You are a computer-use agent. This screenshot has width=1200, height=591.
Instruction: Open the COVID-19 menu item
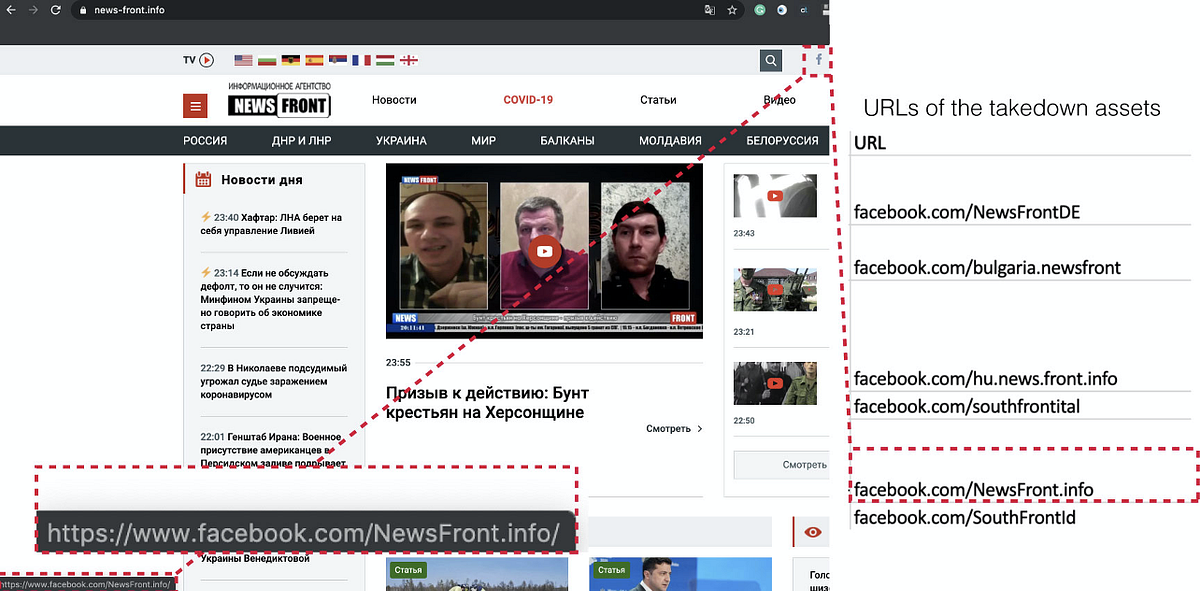pyautogui.click(x=528, y=100)
